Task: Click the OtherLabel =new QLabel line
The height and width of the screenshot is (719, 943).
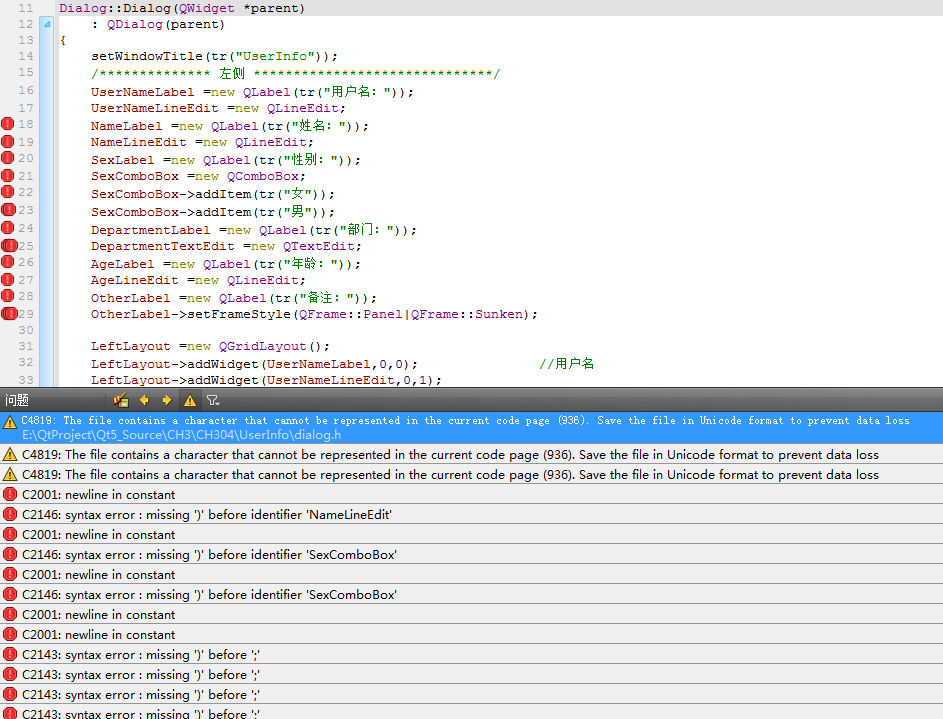Action: coord(233,298)
